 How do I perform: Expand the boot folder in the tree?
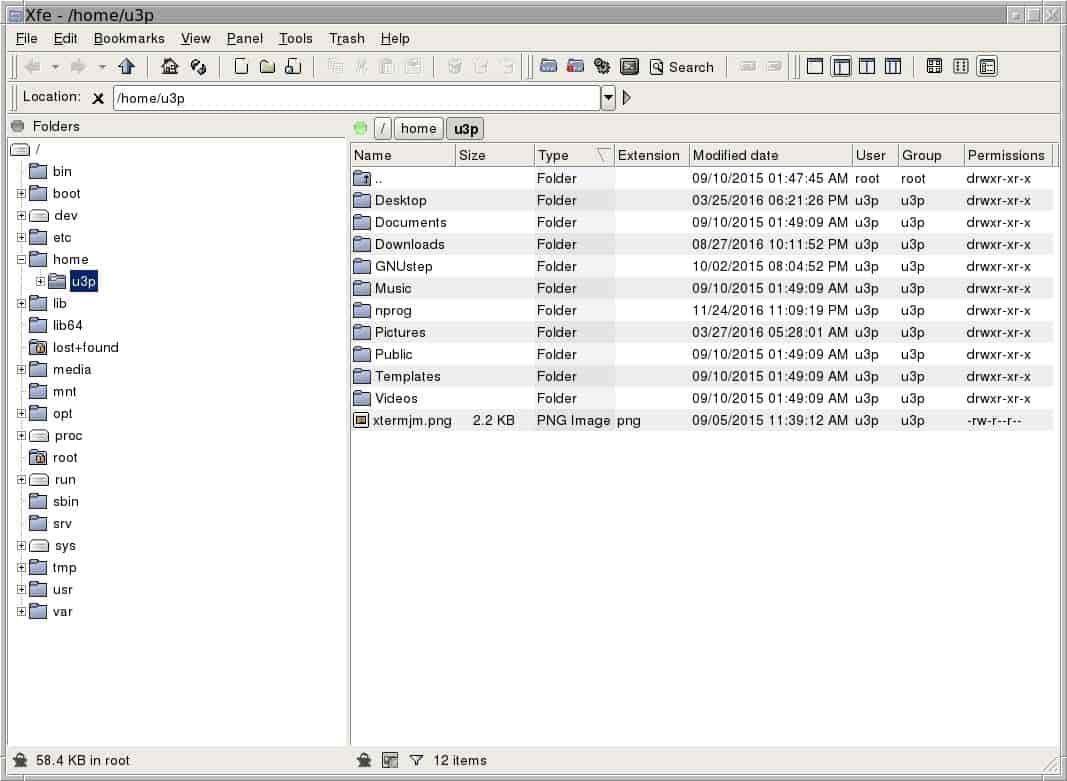click(x=21, y=194)
